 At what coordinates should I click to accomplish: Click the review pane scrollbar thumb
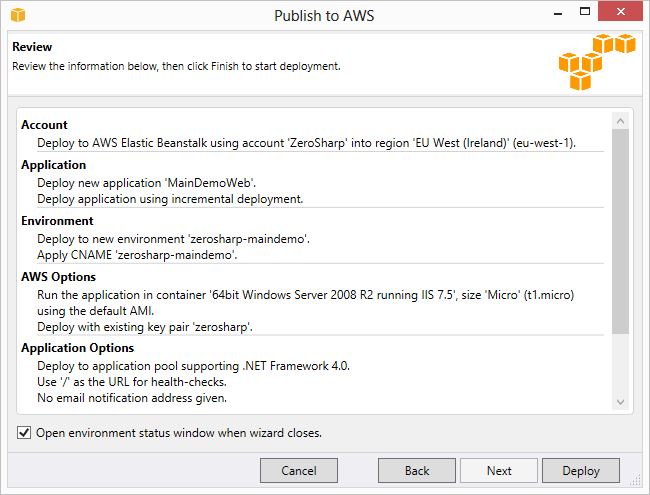[621, 231]
